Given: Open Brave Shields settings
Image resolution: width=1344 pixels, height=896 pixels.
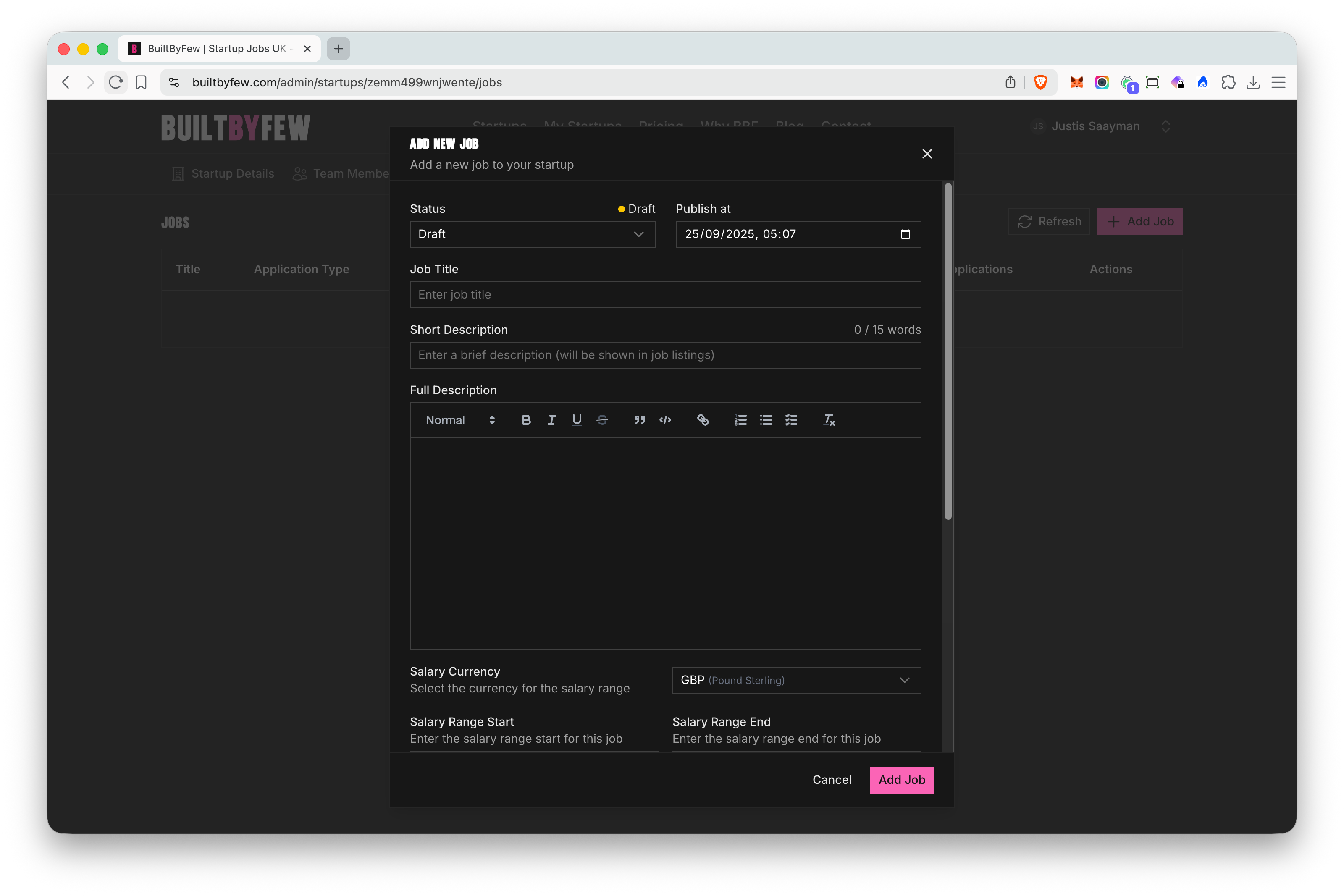Looking at the screenshot, I should tap(1040, 82).
